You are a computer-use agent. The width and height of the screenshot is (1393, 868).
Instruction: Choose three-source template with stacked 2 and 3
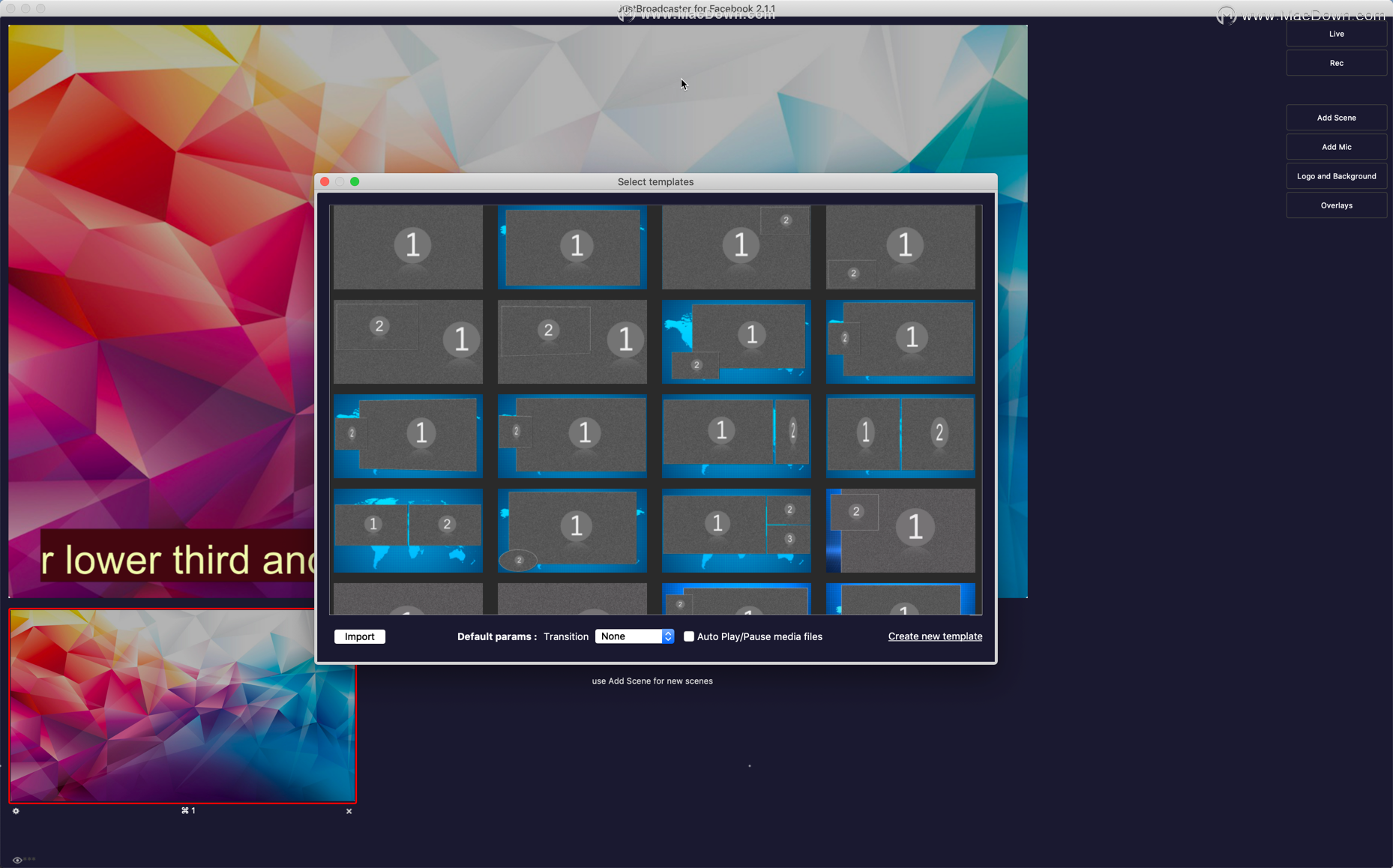(736, 531)
